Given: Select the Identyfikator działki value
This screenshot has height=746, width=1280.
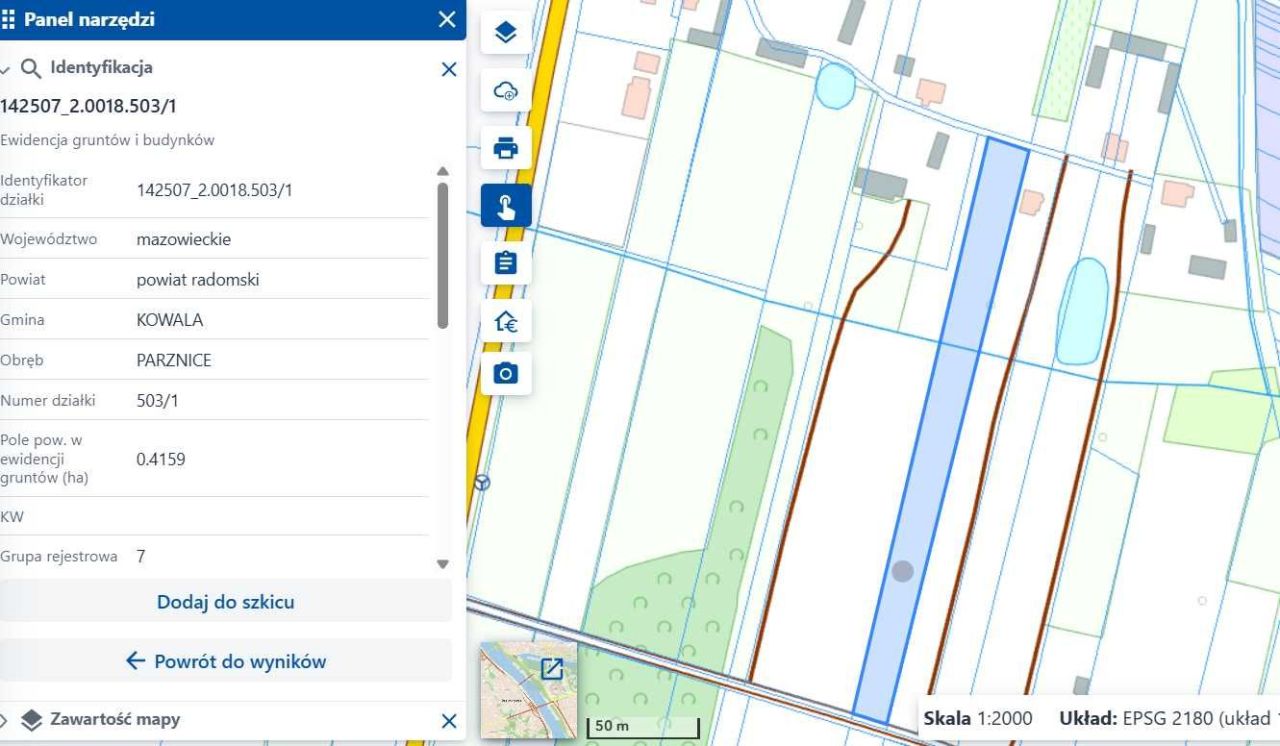Looking at the screenshot, I should click(215, 190).
